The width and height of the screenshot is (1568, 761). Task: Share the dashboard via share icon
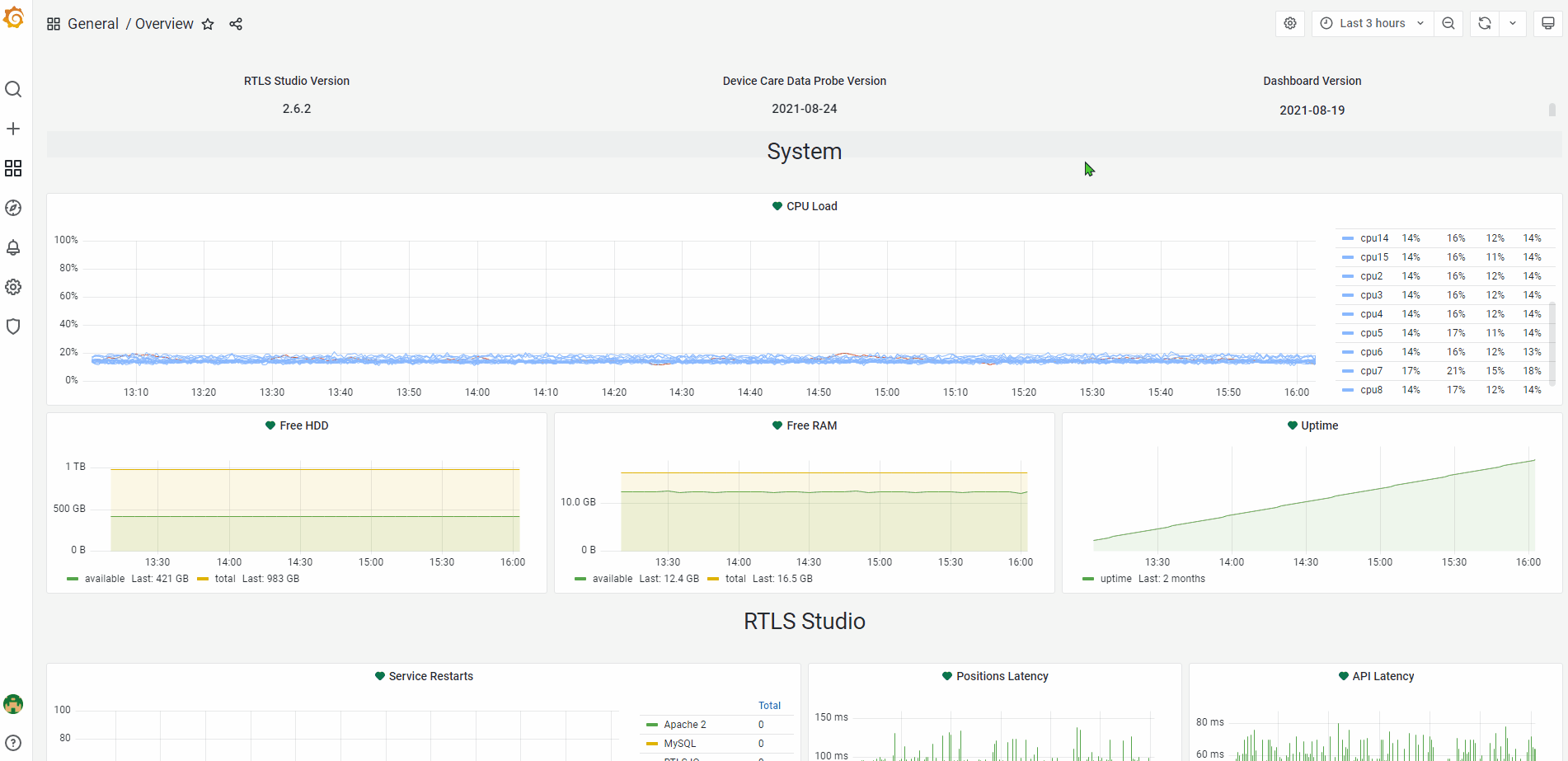coord(236,24)
